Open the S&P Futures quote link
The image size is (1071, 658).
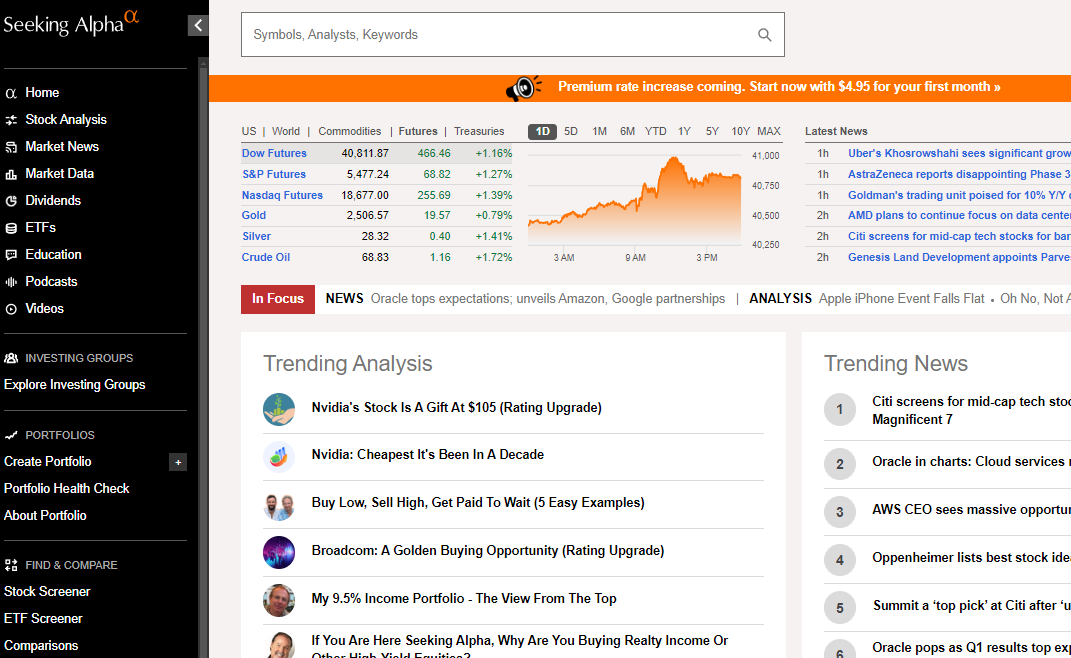274,174
